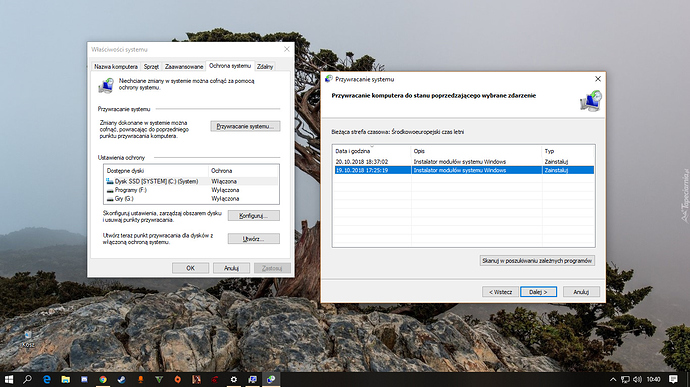Launch Microsoft Edge from the taskbar
This screenshot has width=690, height=387.
click(x=47, y=379)
